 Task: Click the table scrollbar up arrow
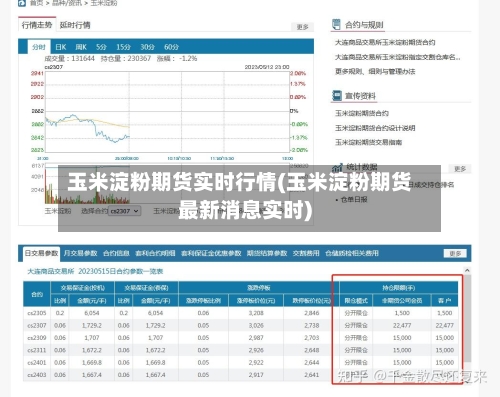pos(467,270)
